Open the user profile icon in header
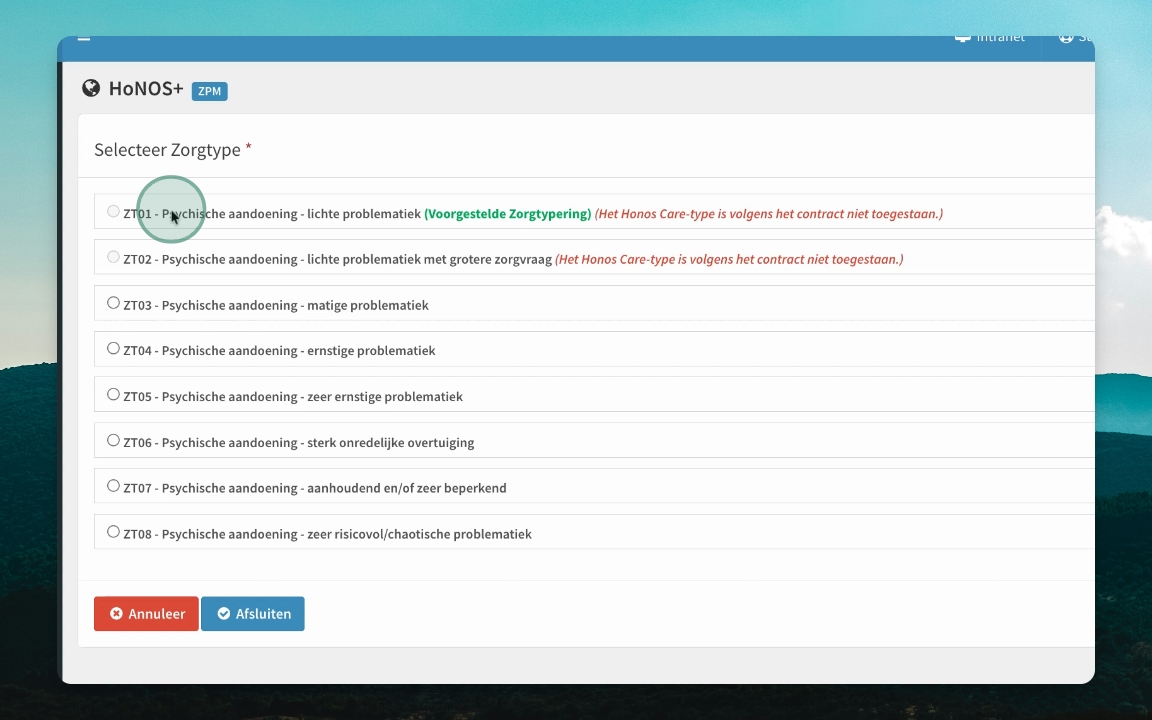 tap(1066, 38)
